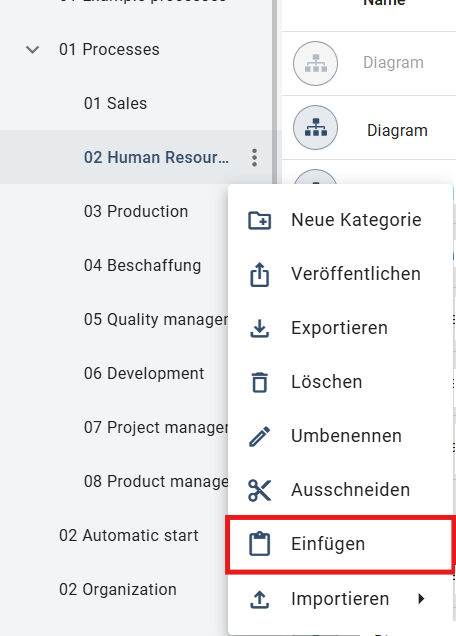The height and width of the screenshot is (636, 456).
Task: Select 07 Project management category
Action: pos(156,427)
